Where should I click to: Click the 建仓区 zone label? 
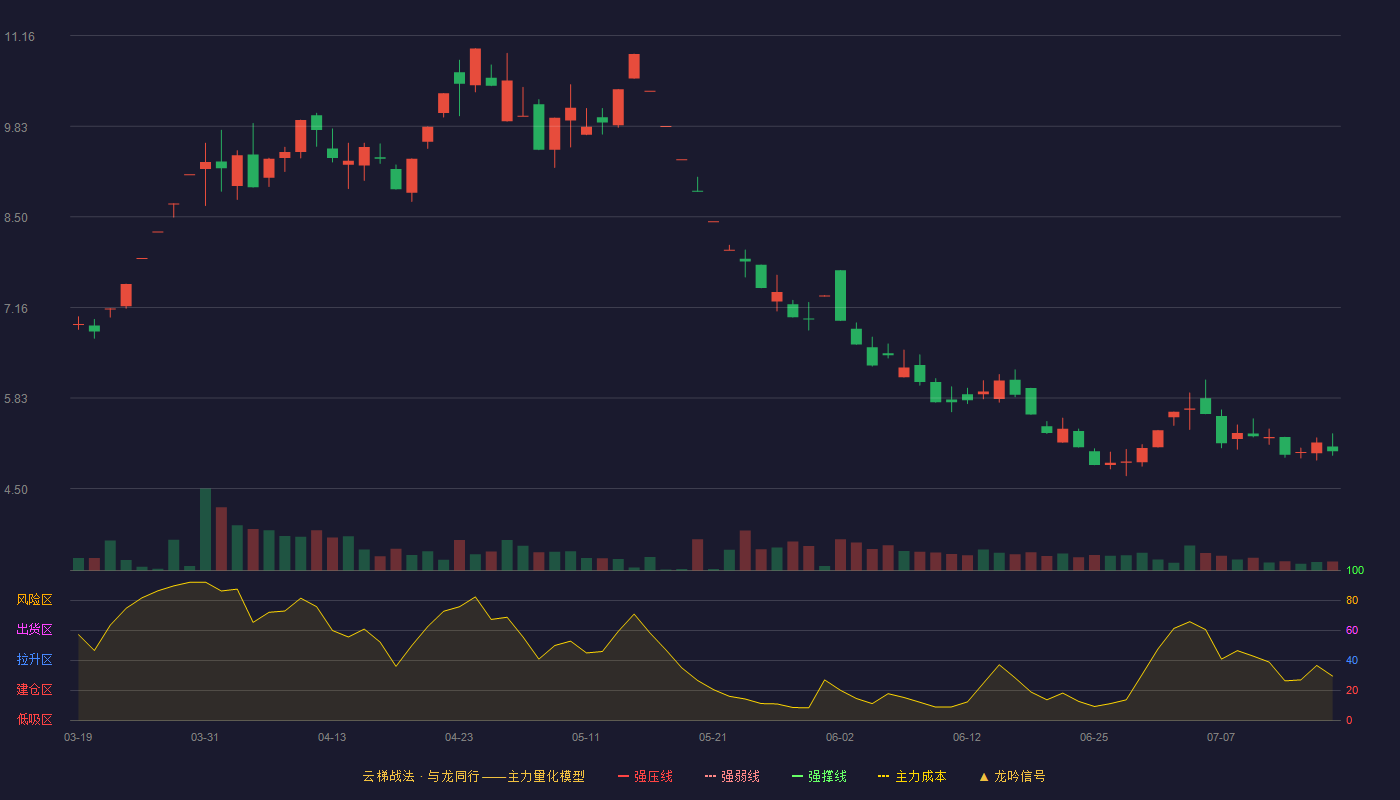34,690
